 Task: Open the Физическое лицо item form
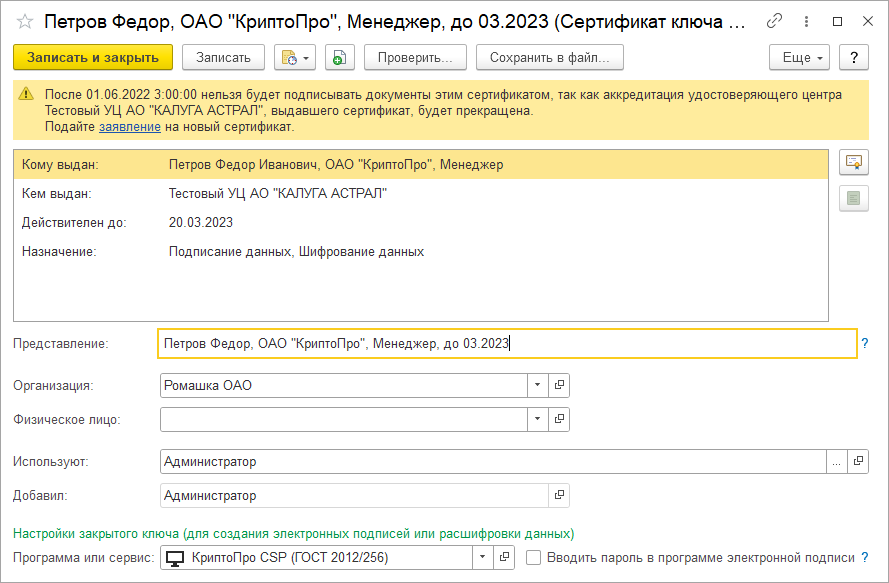[559, 420]
